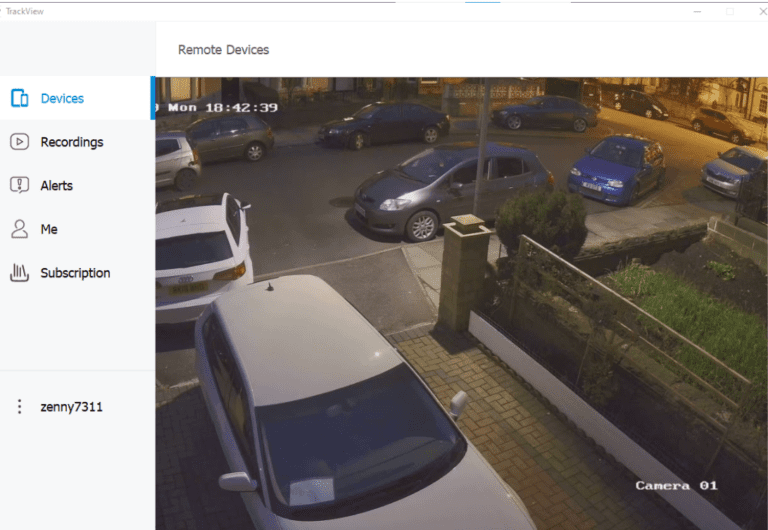This screenshot has height=530, width=768.
Task: Maximize the TrackView window
Action: [730, 11]
